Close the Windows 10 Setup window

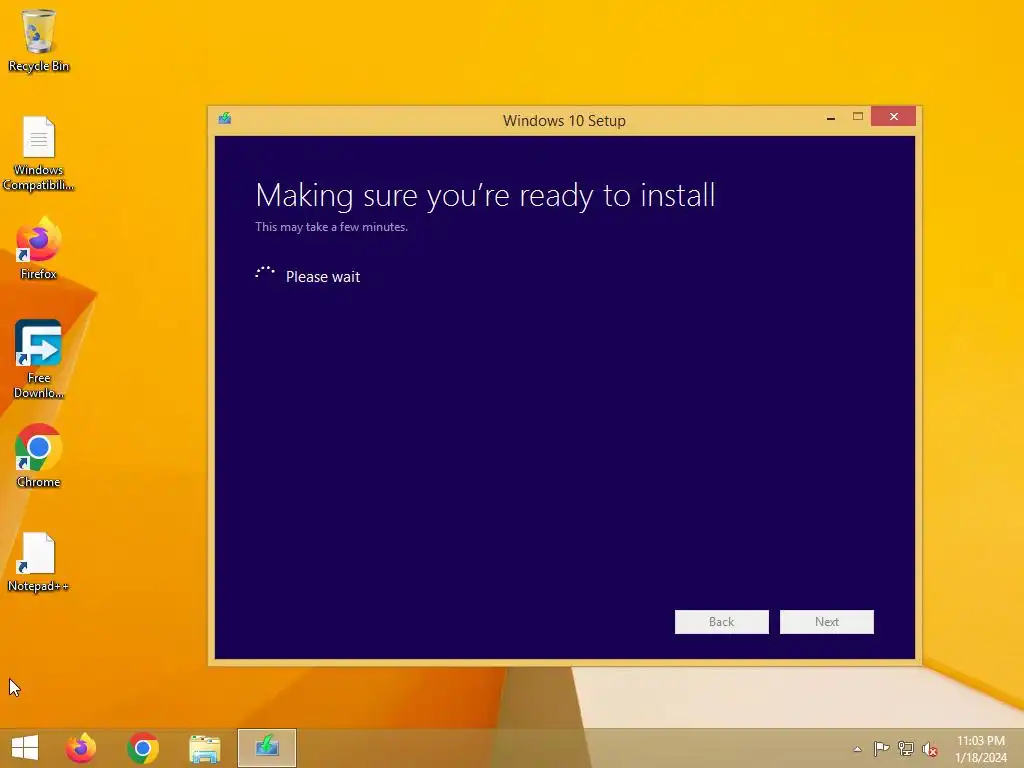[x=893, y=116]
